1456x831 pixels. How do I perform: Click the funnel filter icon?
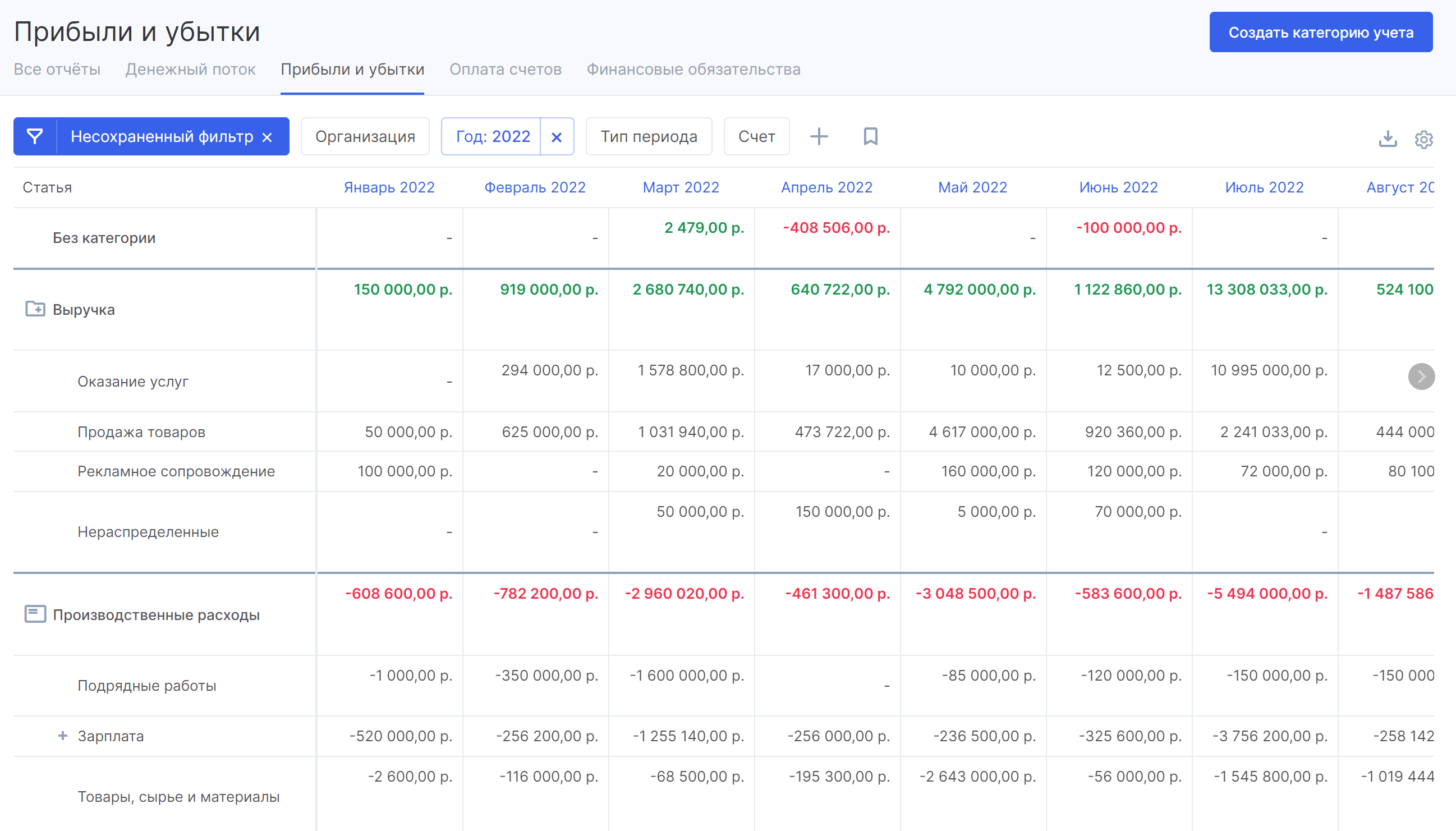tap(35, 136)
